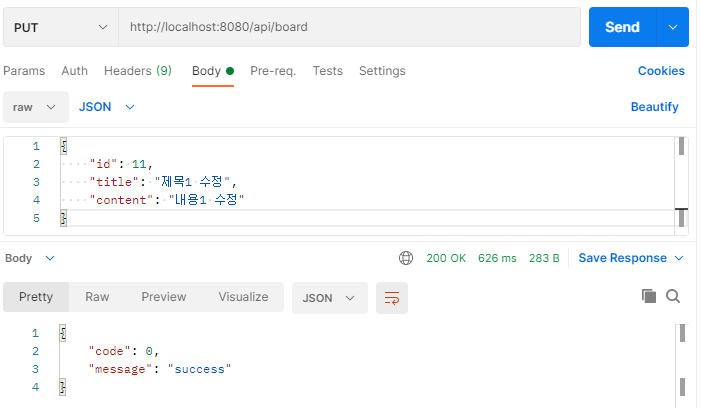701x408 pixels.
Task: Click the request URL field
Action: 350,27
